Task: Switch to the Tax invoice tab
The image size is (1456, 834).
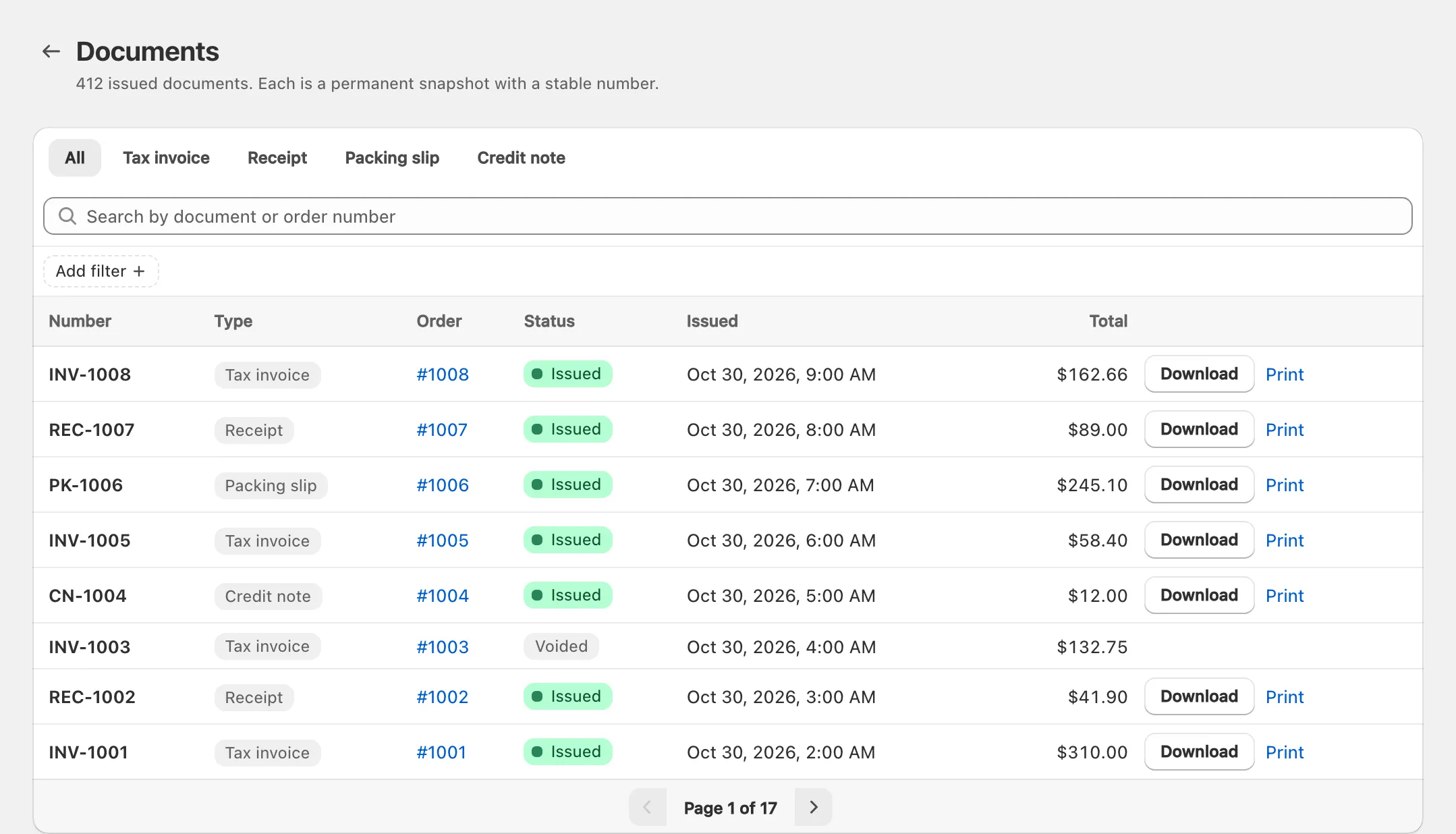Action: 166,158
